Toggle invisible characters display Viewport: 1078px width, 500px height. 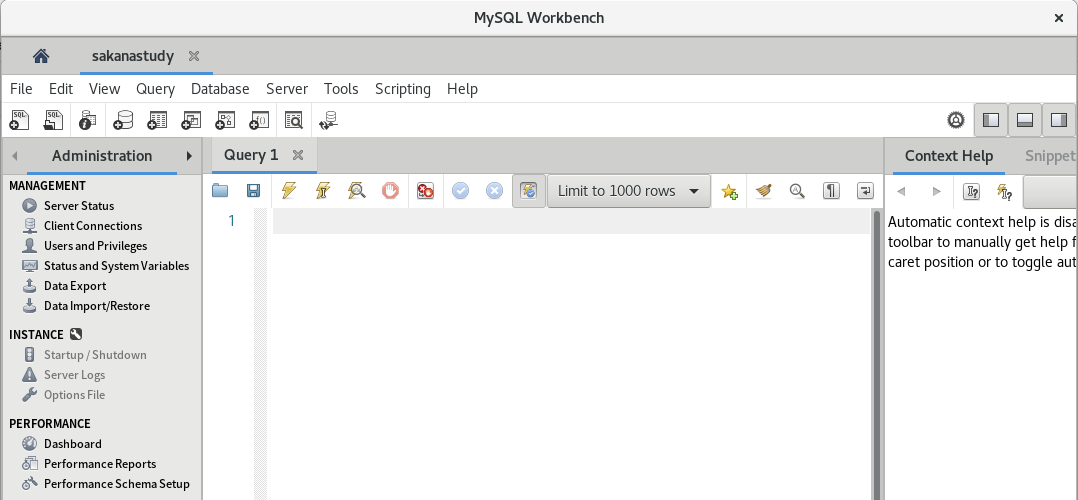coord(831,191)
